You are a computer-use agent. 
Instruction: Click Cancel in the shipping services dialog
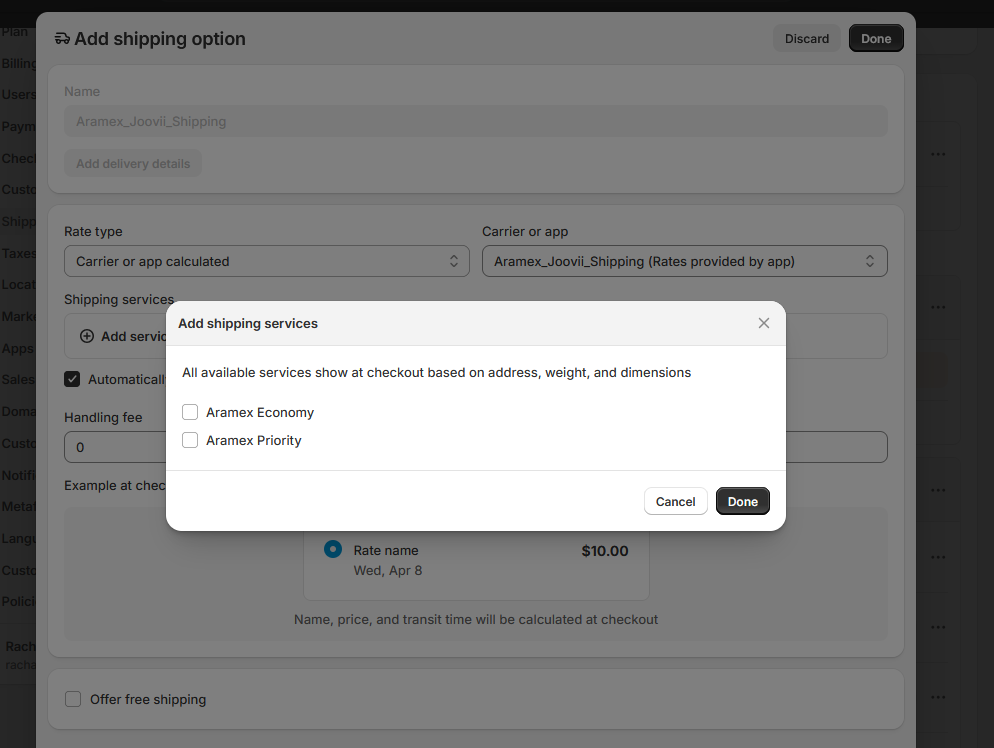(675, 501)
